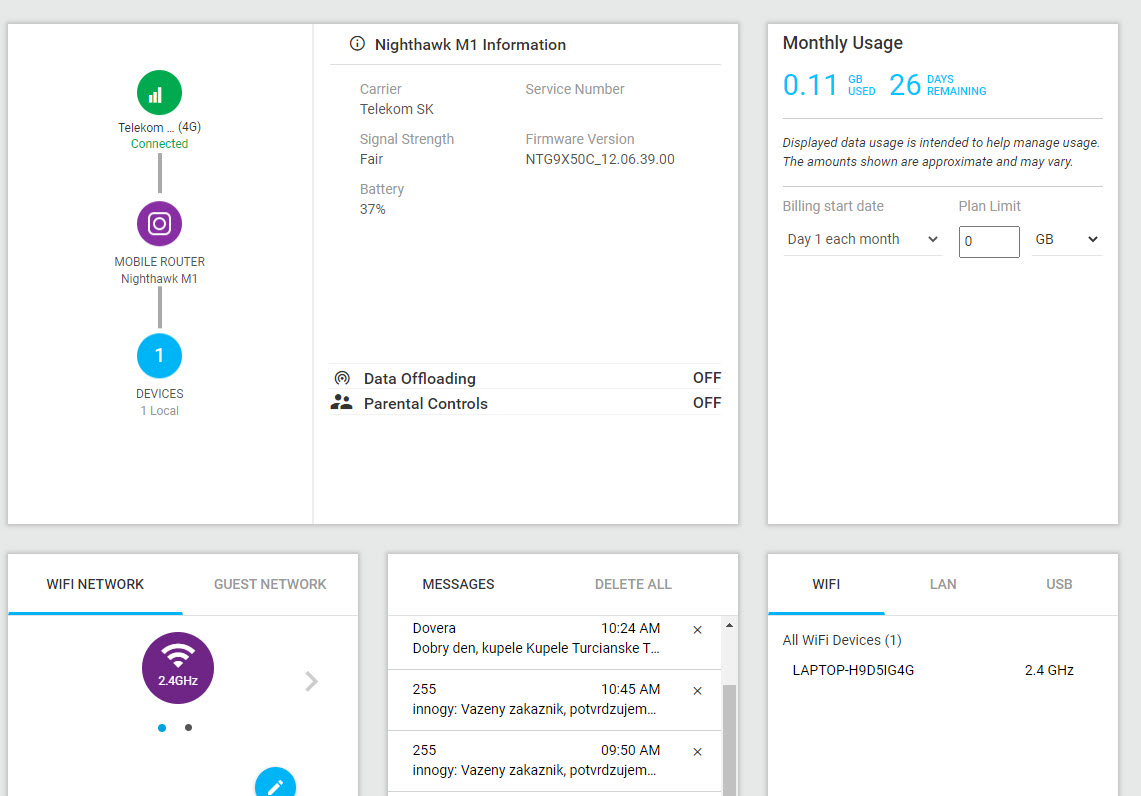Open the LAPTOP-H9D5IG4G device entry

pyautogui.click(x=853, y=670)
